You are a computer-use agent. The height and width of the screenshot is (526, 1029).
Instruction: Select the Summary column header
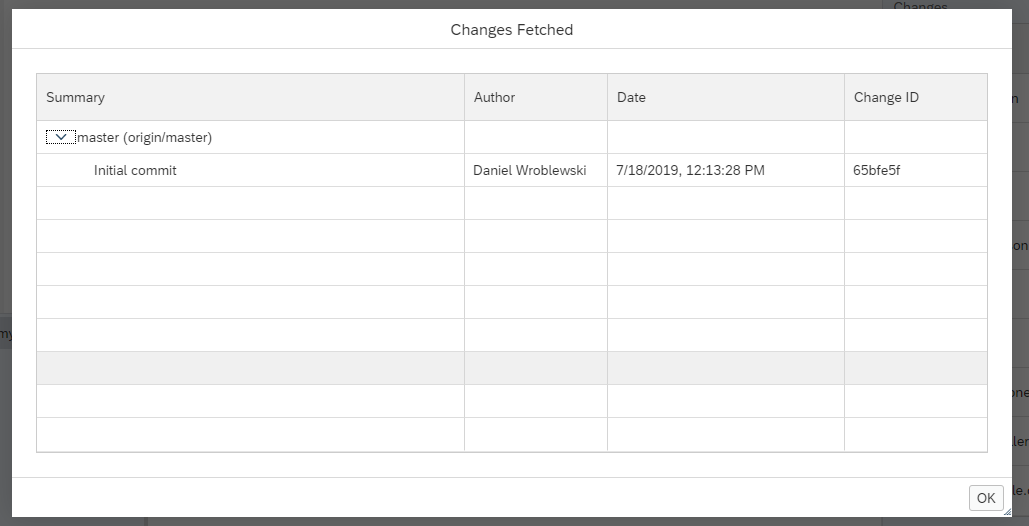coord(250,97)
